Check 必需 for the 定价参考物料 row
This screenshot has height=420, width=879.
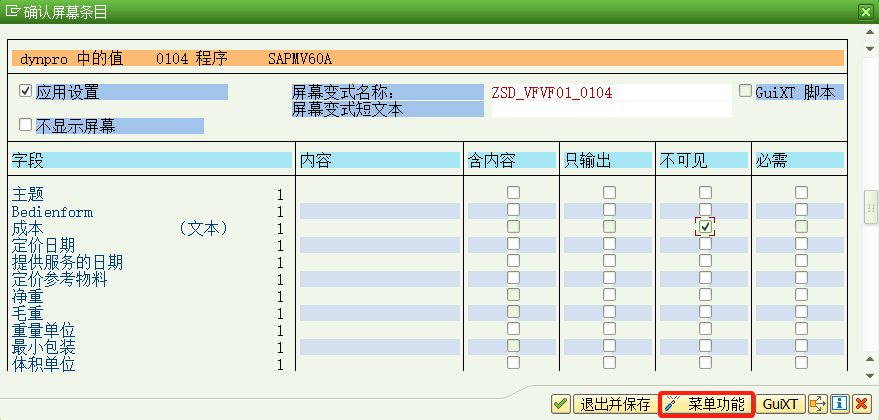pyautogui.click(x=802, y=278)
